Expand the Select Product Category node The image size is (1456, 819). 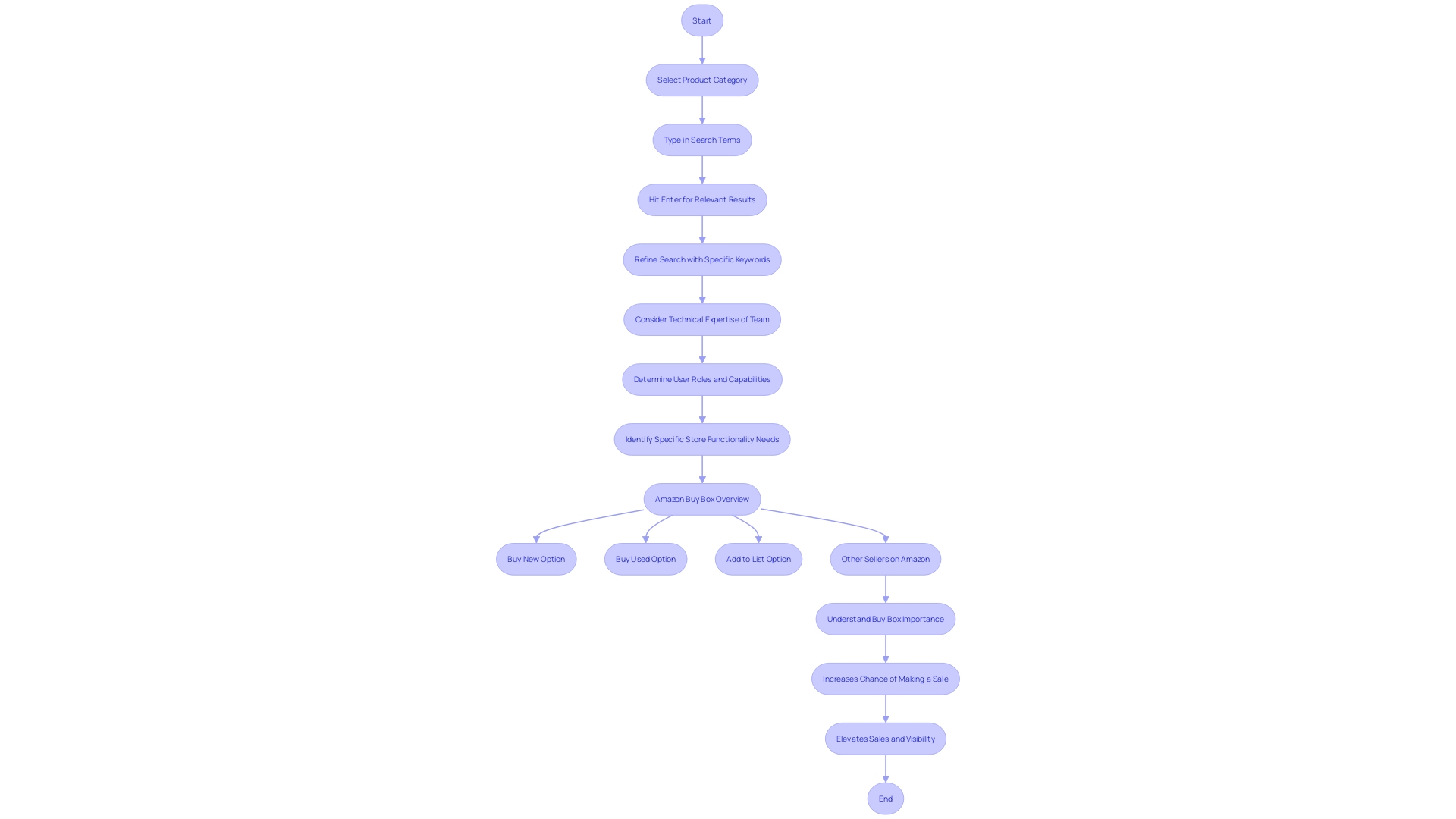point(702,79)
